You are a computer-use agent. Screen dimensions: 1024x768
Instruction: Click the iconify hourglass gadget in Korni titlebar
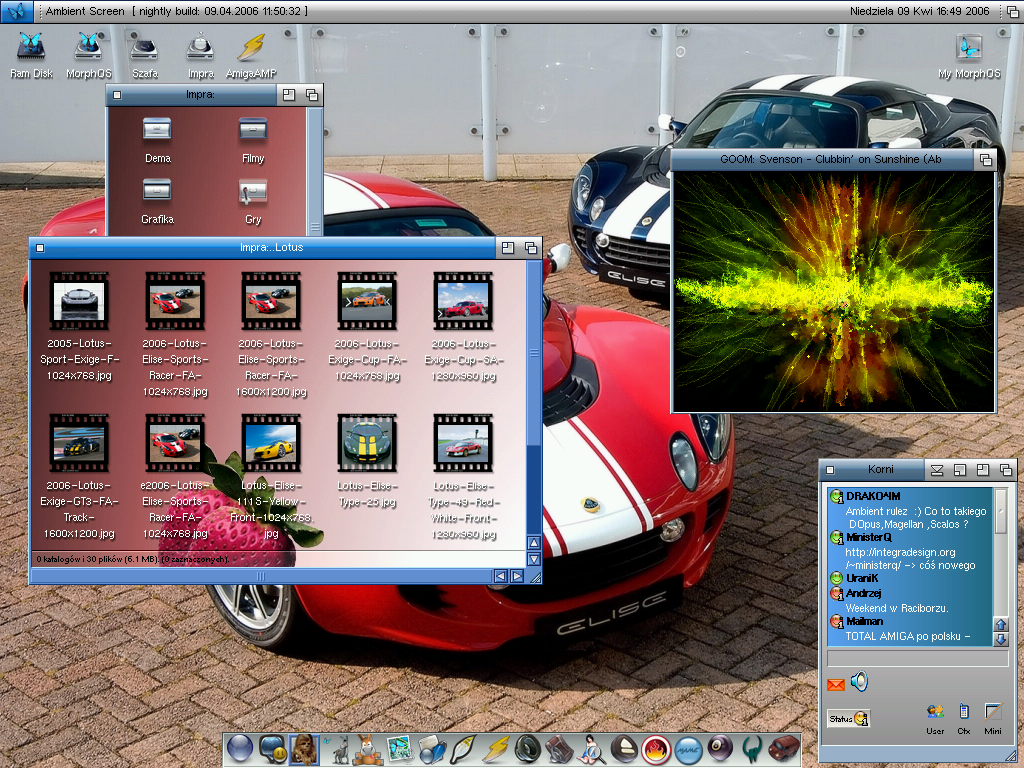point(936,470)
